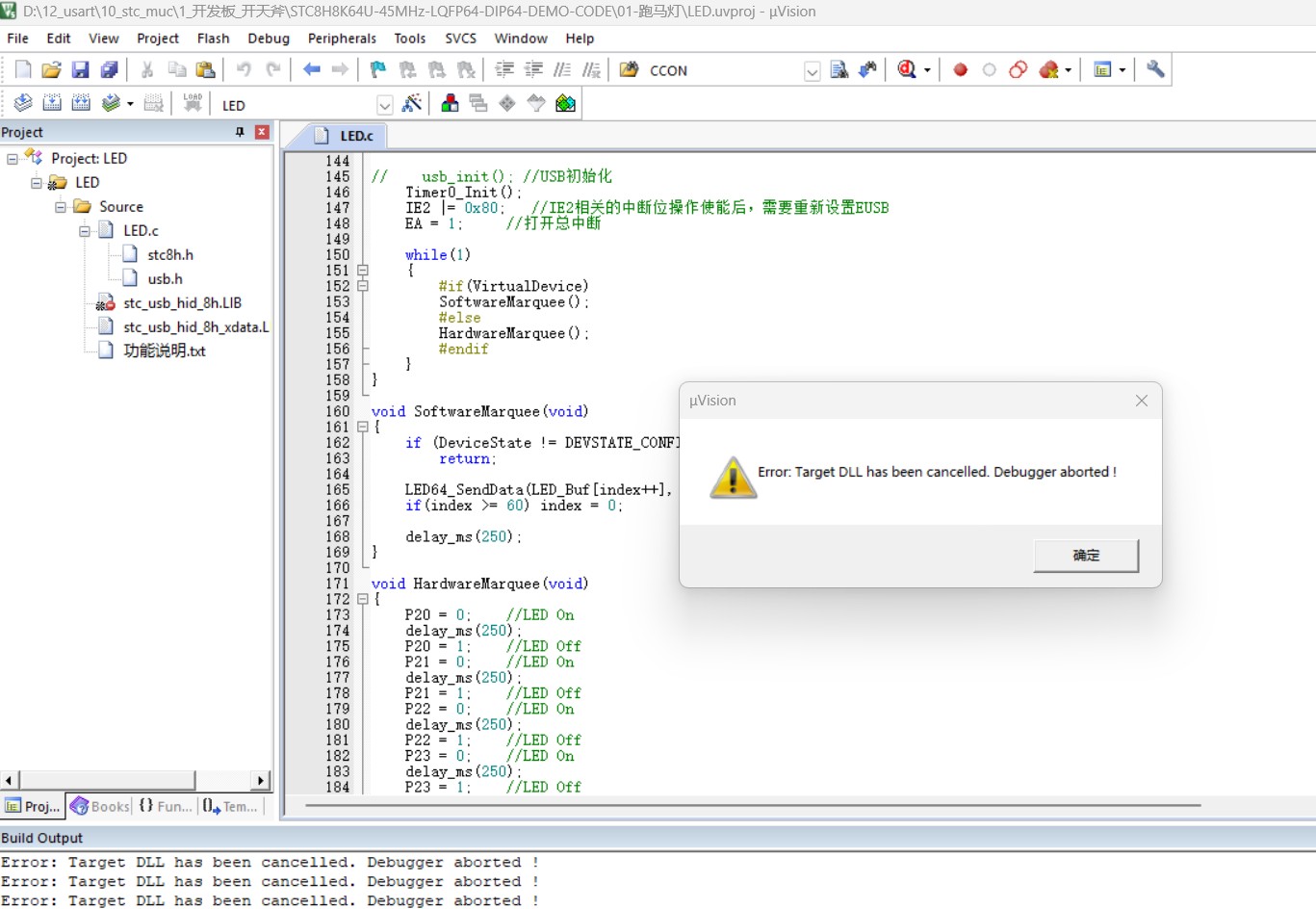Image resolution: width=1316 pixels, height=909 pixels.
Task: Click the Project panel horizontal scrollbar
Action: point(135,780)
